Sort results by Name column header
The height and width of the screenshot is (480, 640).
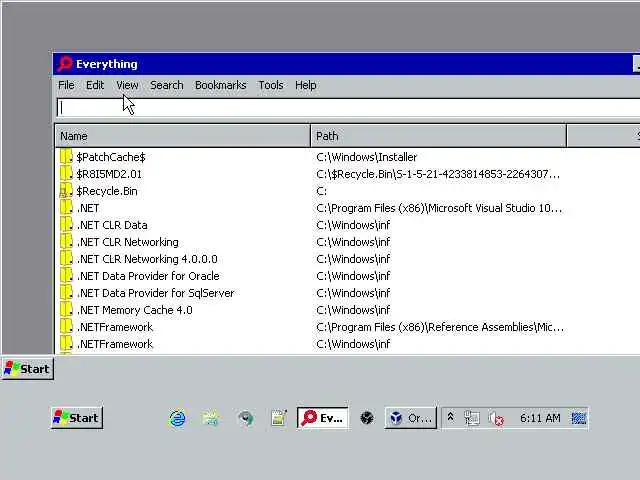point(182,136)
